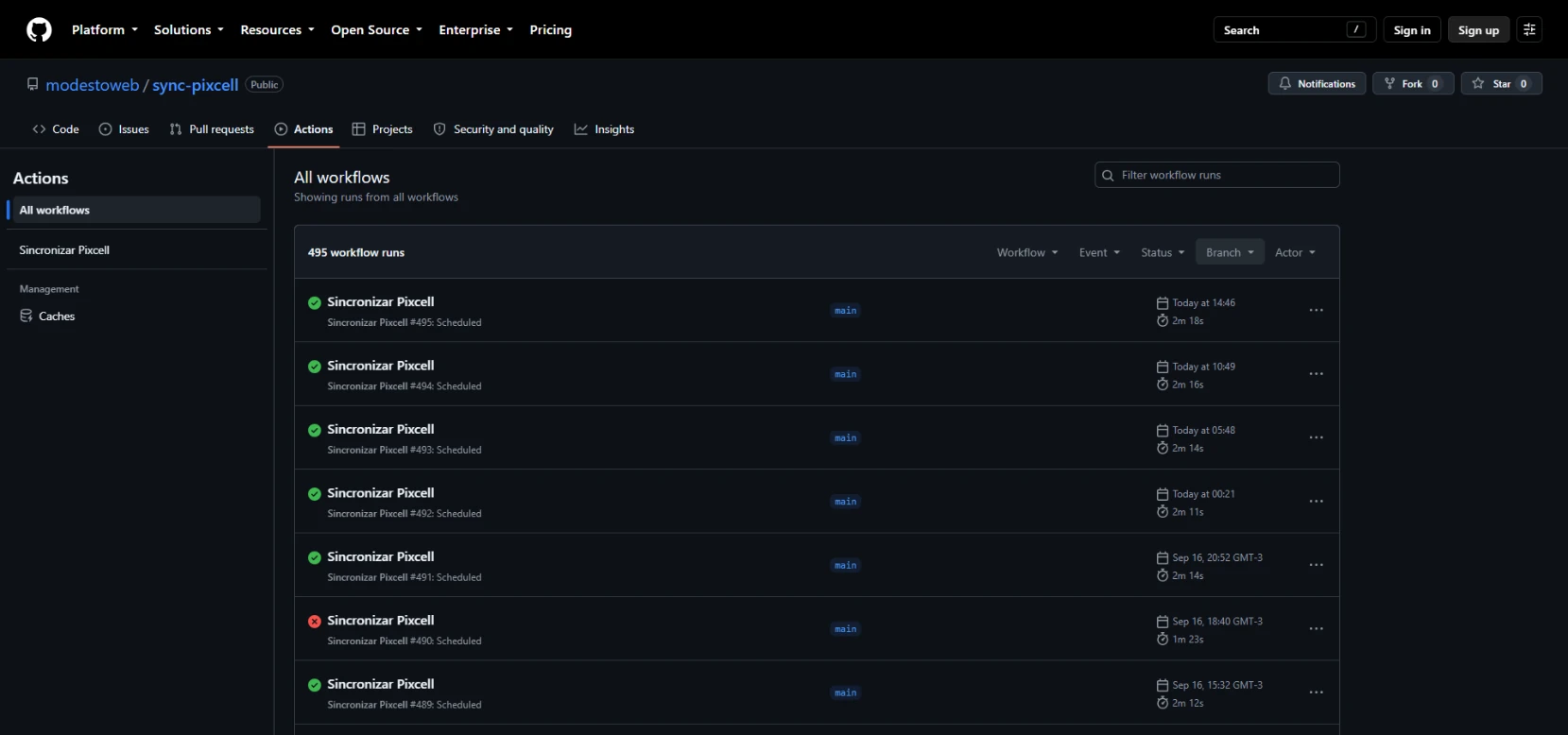
Task: Open the more options menu for run #493
Action: click(x=1316, y=438)
